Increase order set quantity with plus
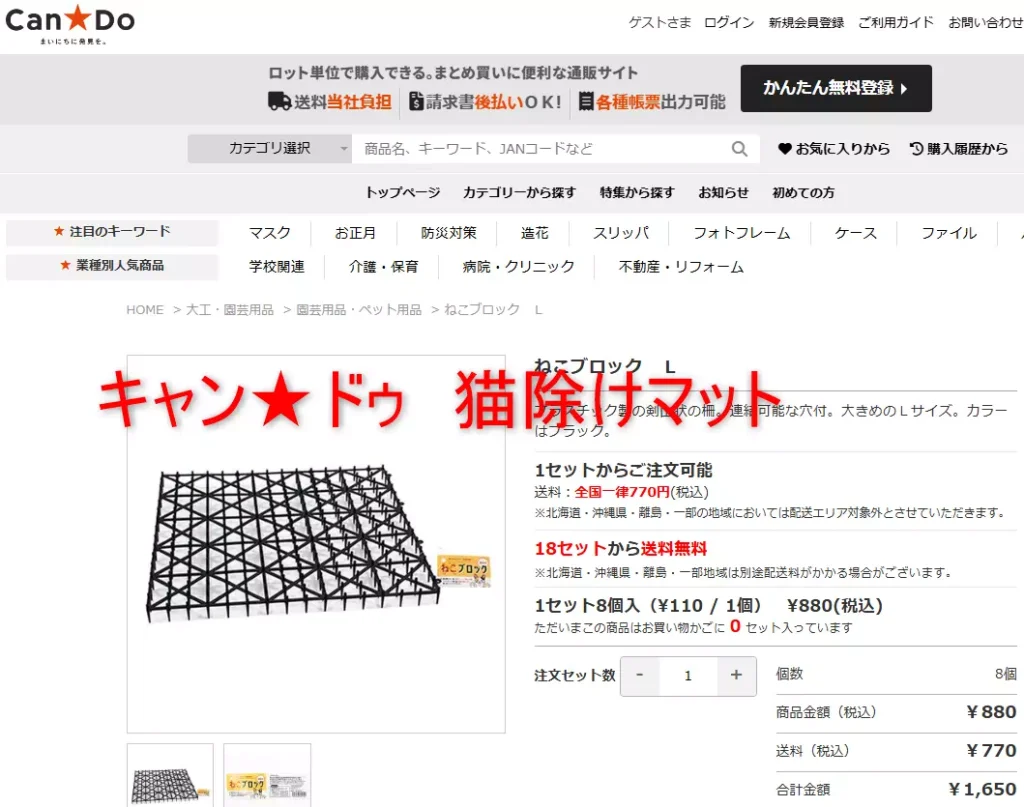 pyautogui.click(x=736, y=675)
